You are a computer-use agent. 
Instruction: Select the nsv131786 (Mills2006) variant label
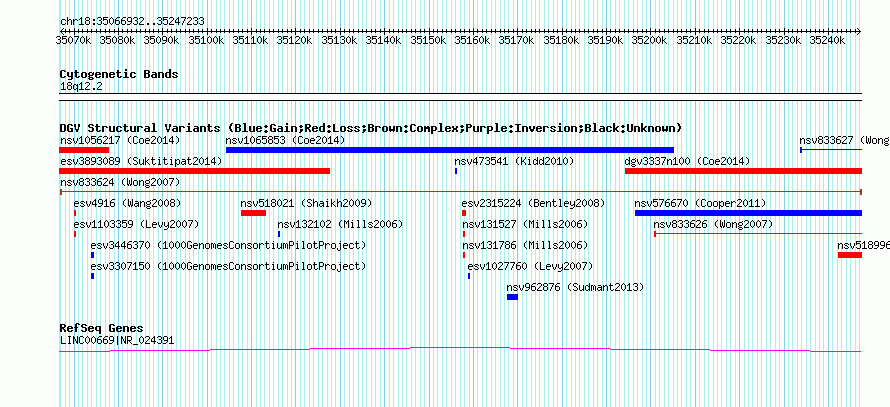coord(525,245)
